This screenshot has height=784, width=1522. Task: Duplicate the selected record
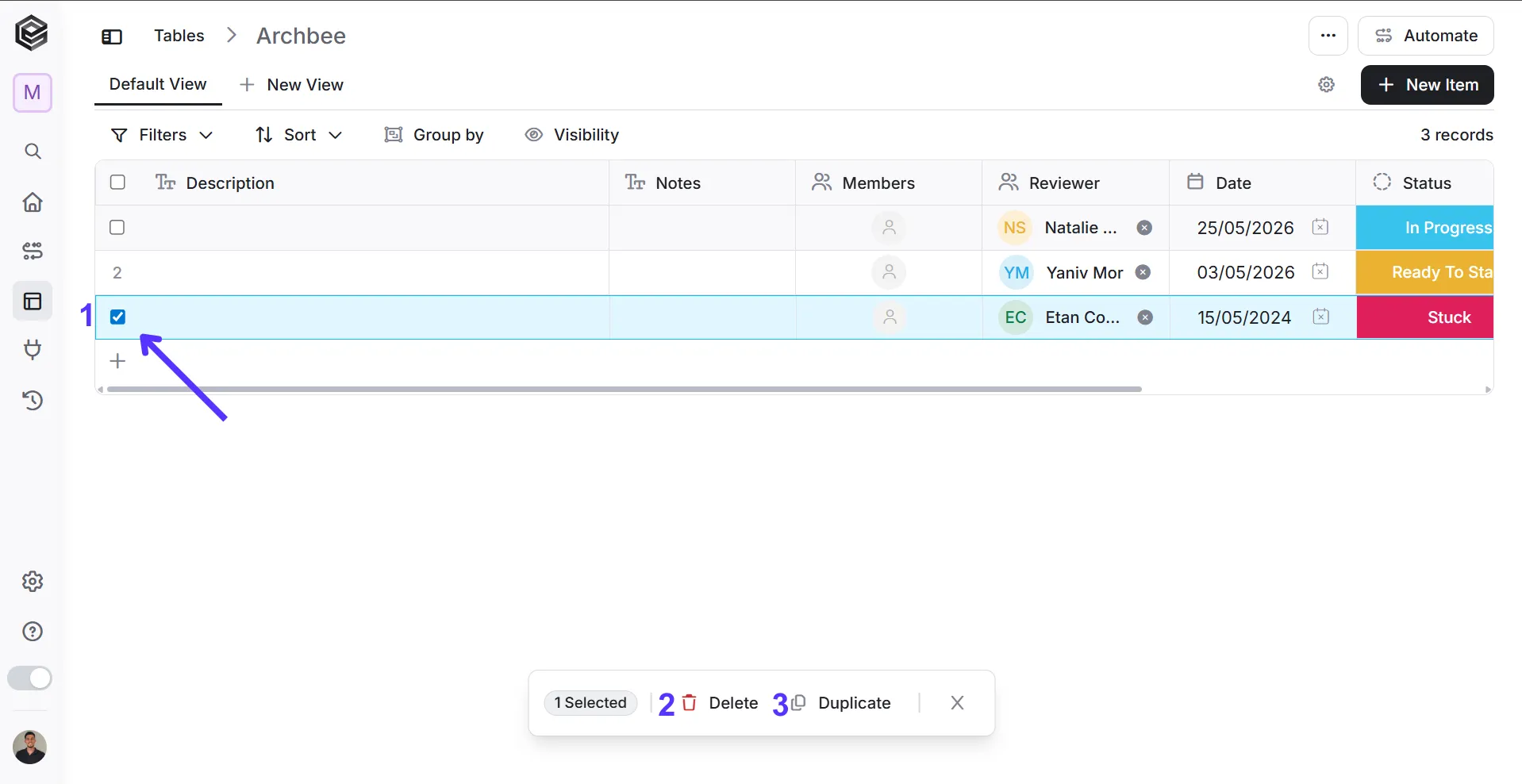pyautogui.click(x=841, y=703)
